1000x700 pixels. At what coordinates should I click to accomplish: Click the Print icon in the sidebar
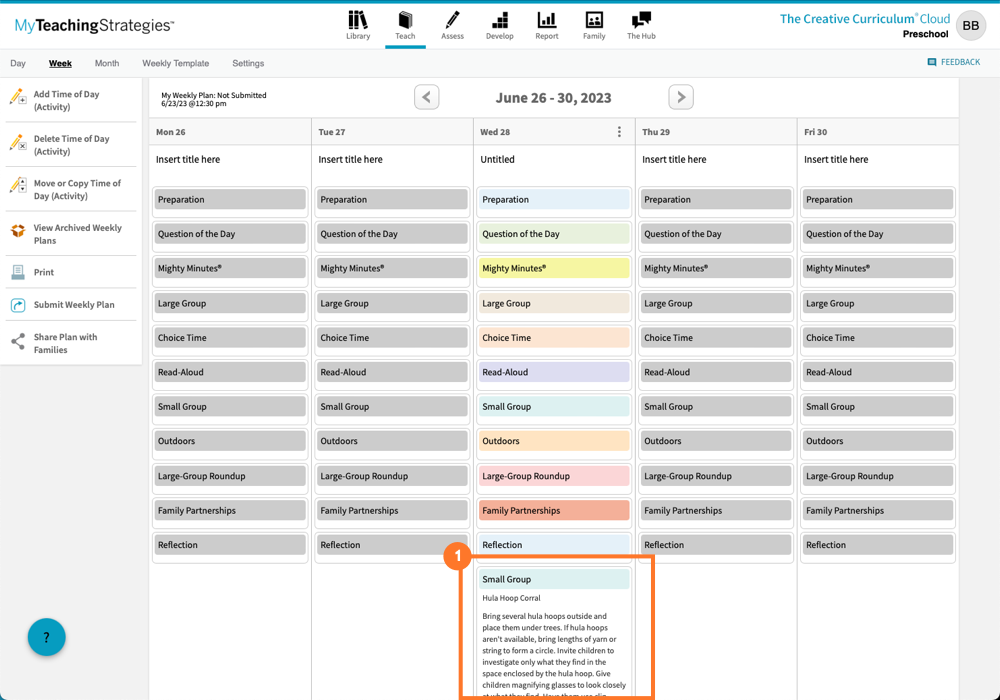tap(43, 271)
